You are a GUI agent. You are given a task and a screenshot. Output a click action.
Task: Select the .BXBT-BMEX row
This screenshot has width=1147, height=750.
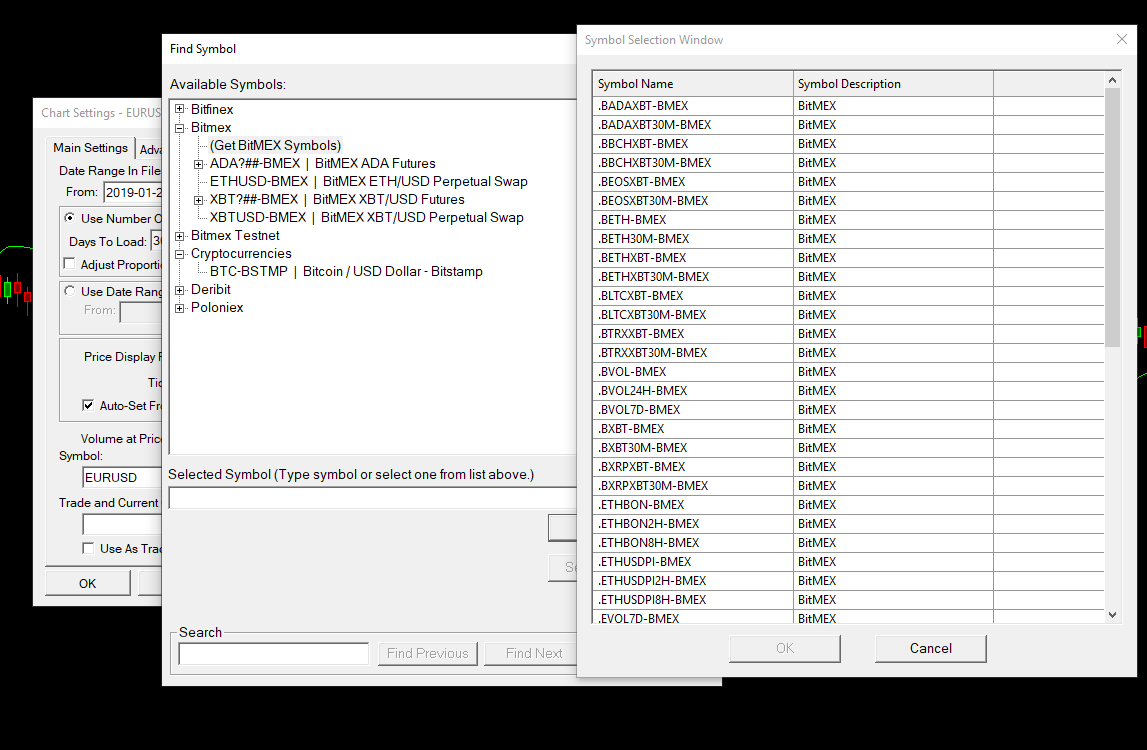point(849,430)
